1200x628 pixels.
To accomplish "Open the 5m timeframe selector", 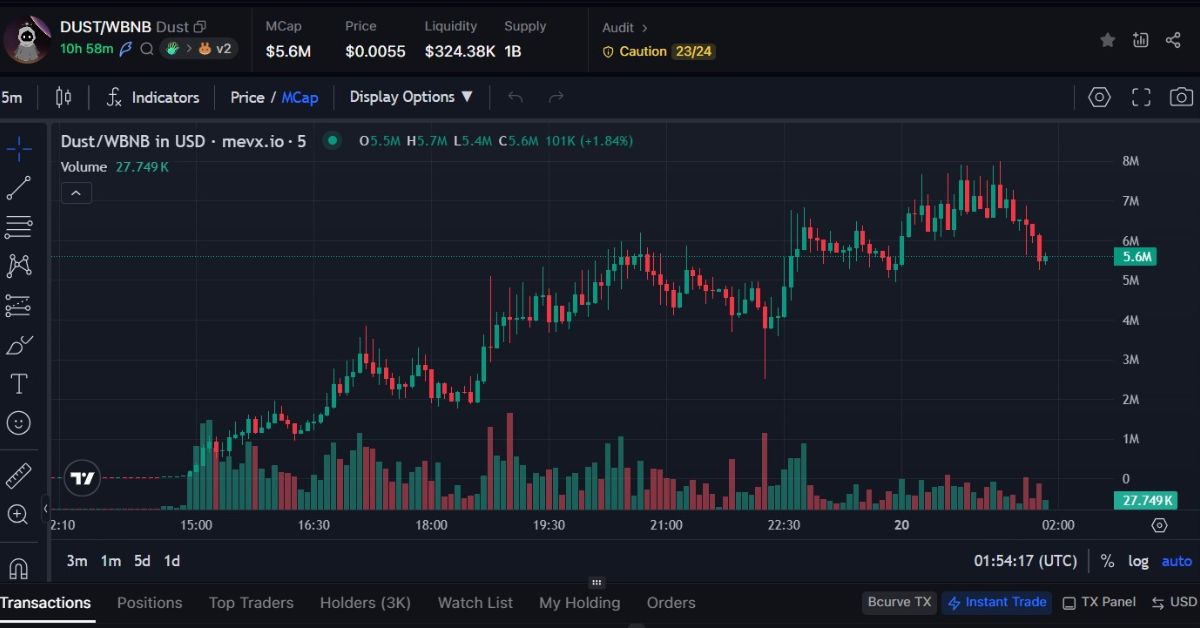I will [x=12, y=97].
